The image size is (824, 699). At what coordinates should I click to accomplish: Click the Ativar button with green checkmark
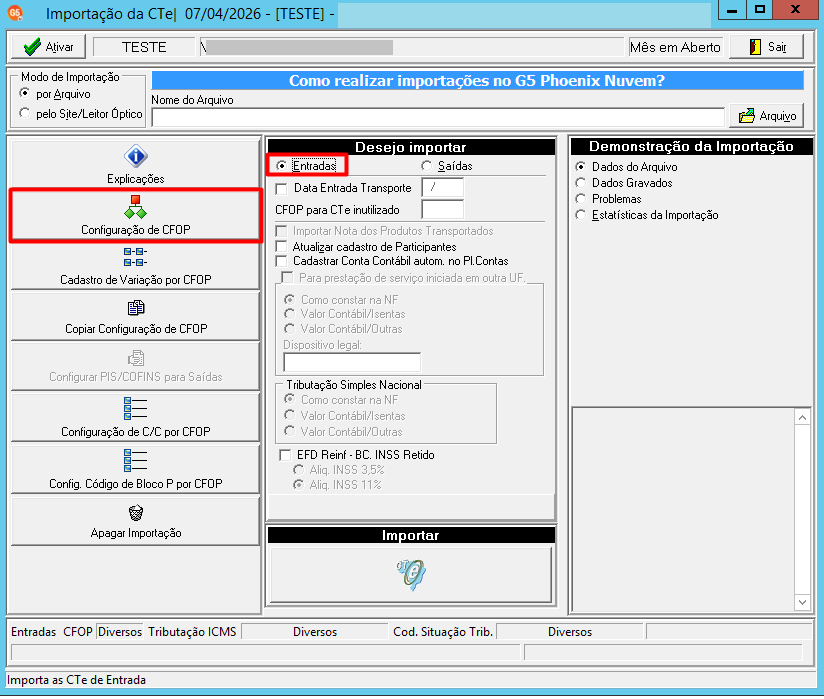(x=48, y=47)
